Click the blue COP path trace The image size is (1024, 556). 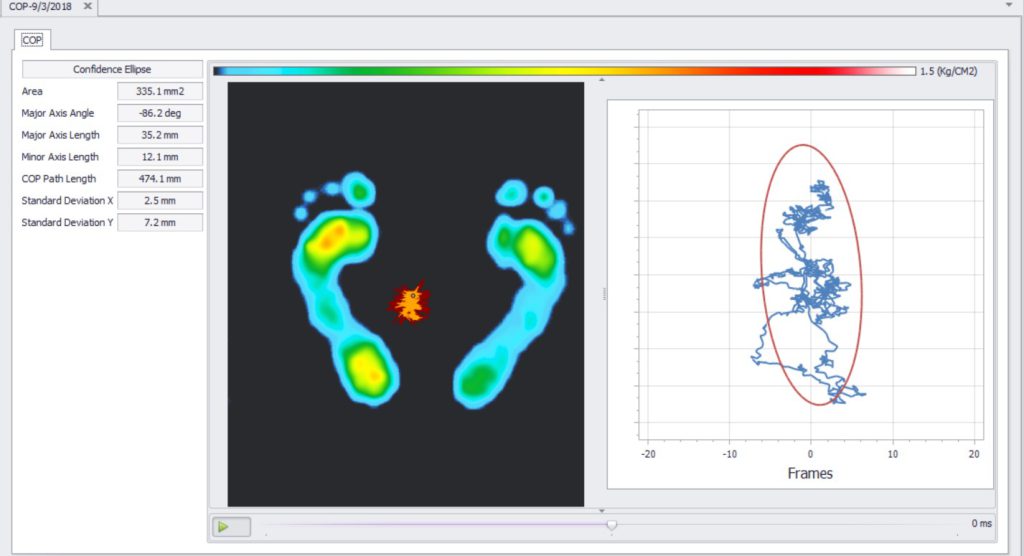point(808,291)
